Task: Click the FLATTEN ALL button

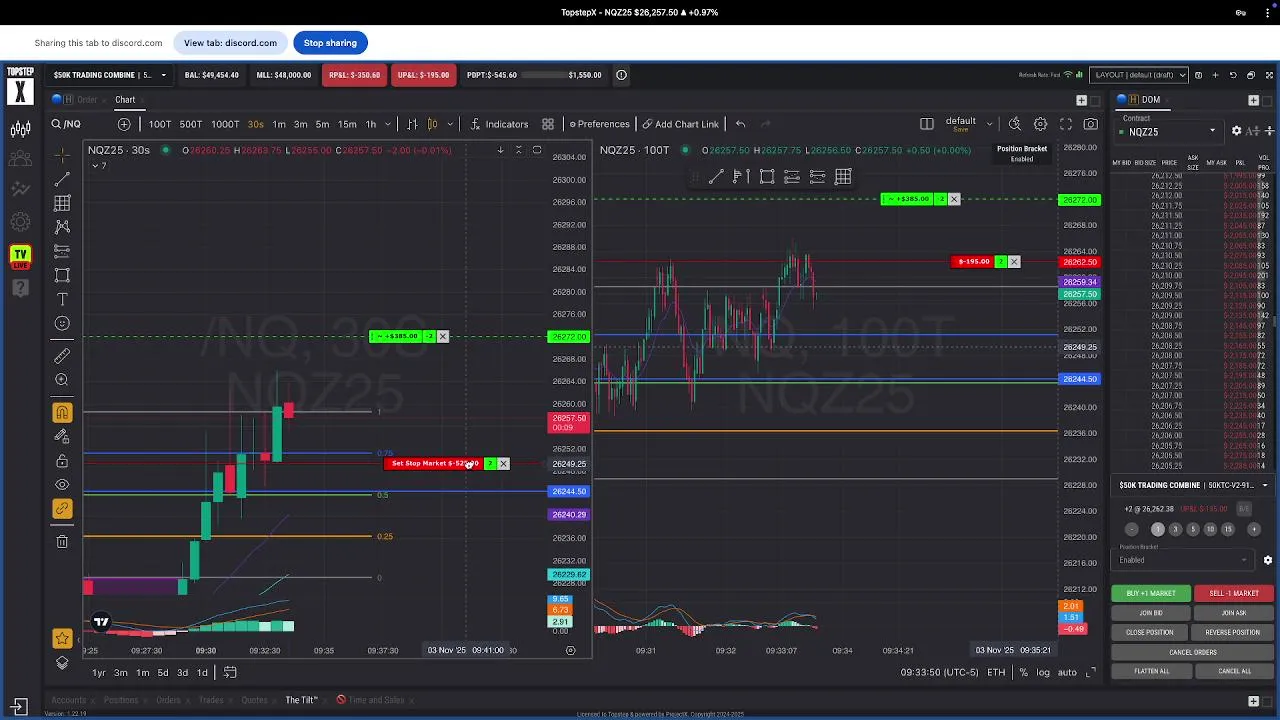Action: 1152,671
